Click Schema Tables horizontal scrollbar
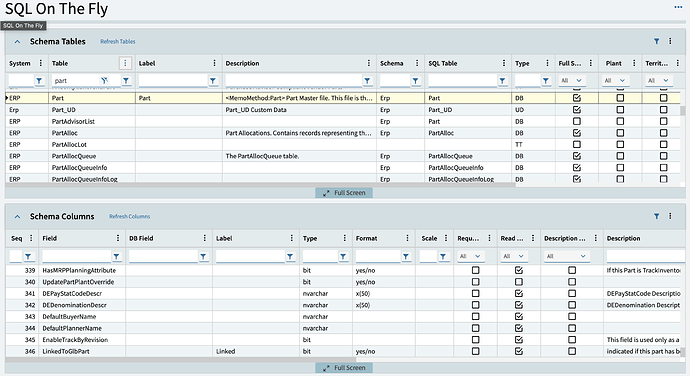This screenshot has width=690, height=376. 260,185
